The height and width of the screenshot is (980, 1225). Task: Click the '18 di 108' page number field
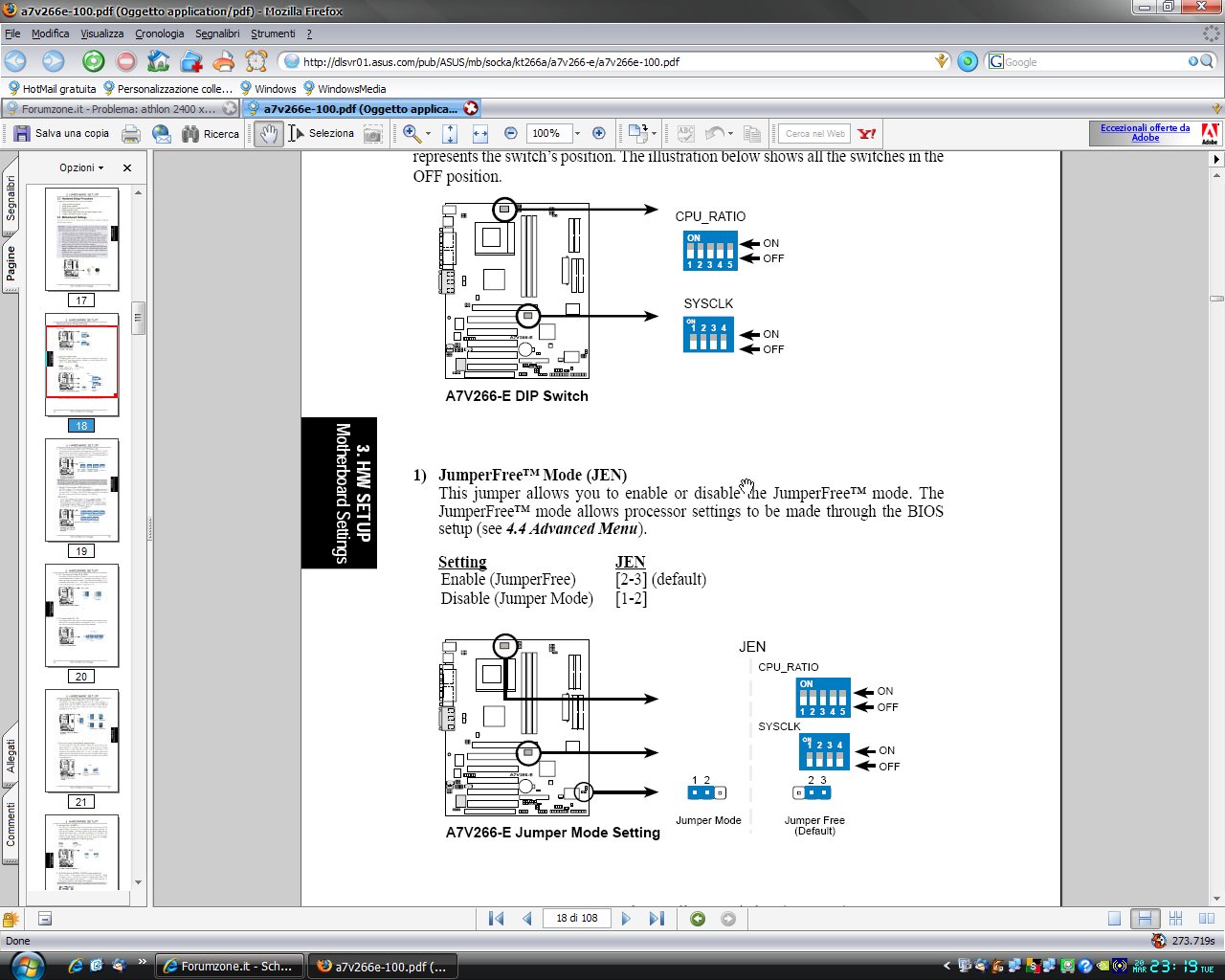tap(577, 919)
